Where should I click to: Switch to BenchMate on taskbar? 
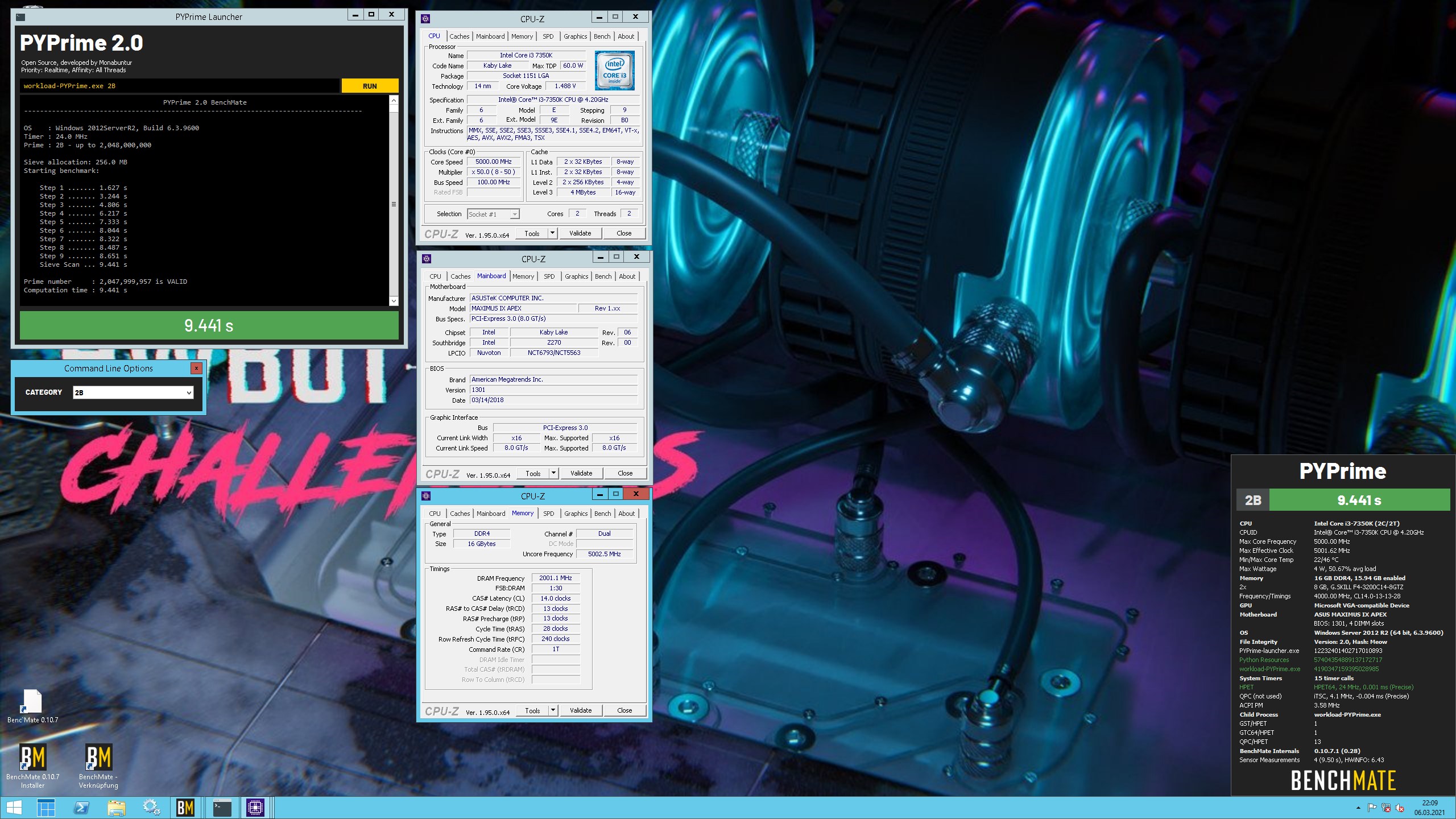point(185,808)
